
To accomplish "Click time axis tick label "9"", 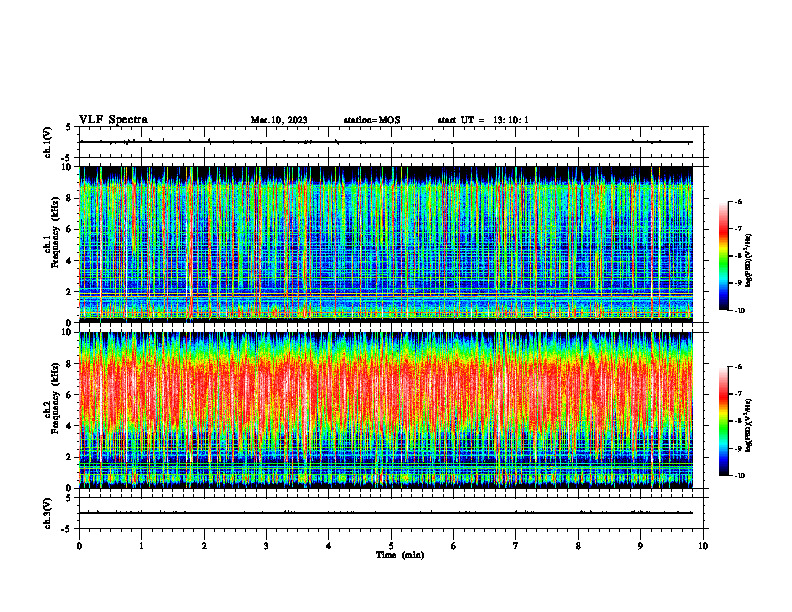I will coord(640,546).
